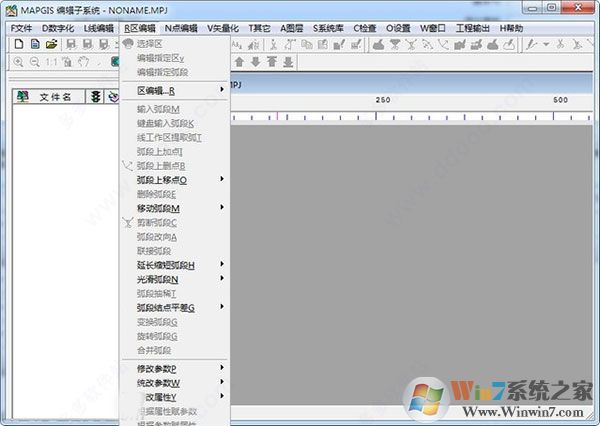Open the C检查 menu
The width and height of the screenshot is (600, 426).
365,28
